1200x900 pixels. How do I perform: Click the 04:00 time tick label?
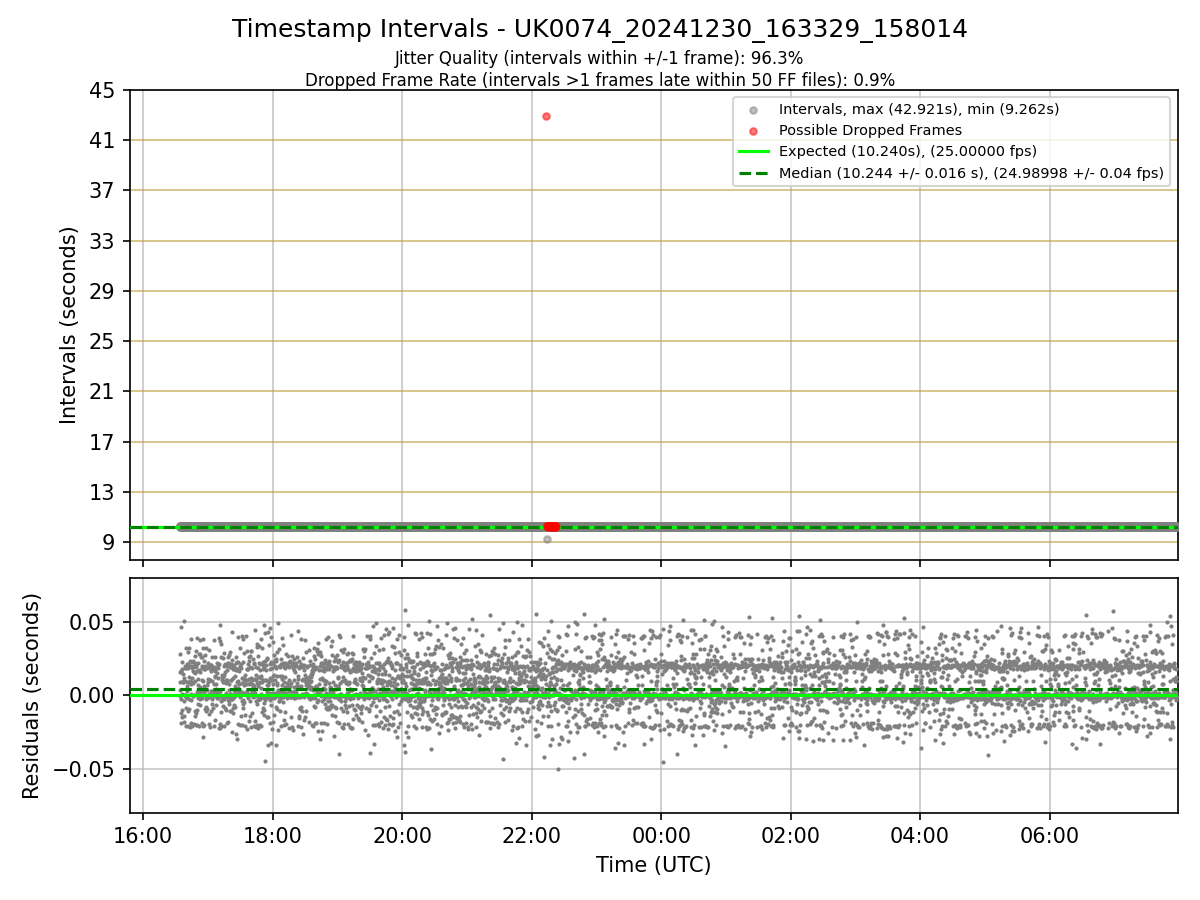920,834
